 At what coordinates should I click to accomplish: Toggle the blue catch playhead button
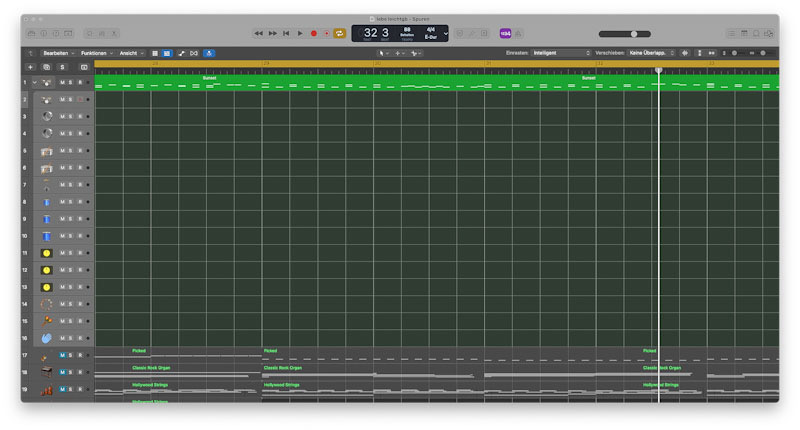(x=209, y=53)
